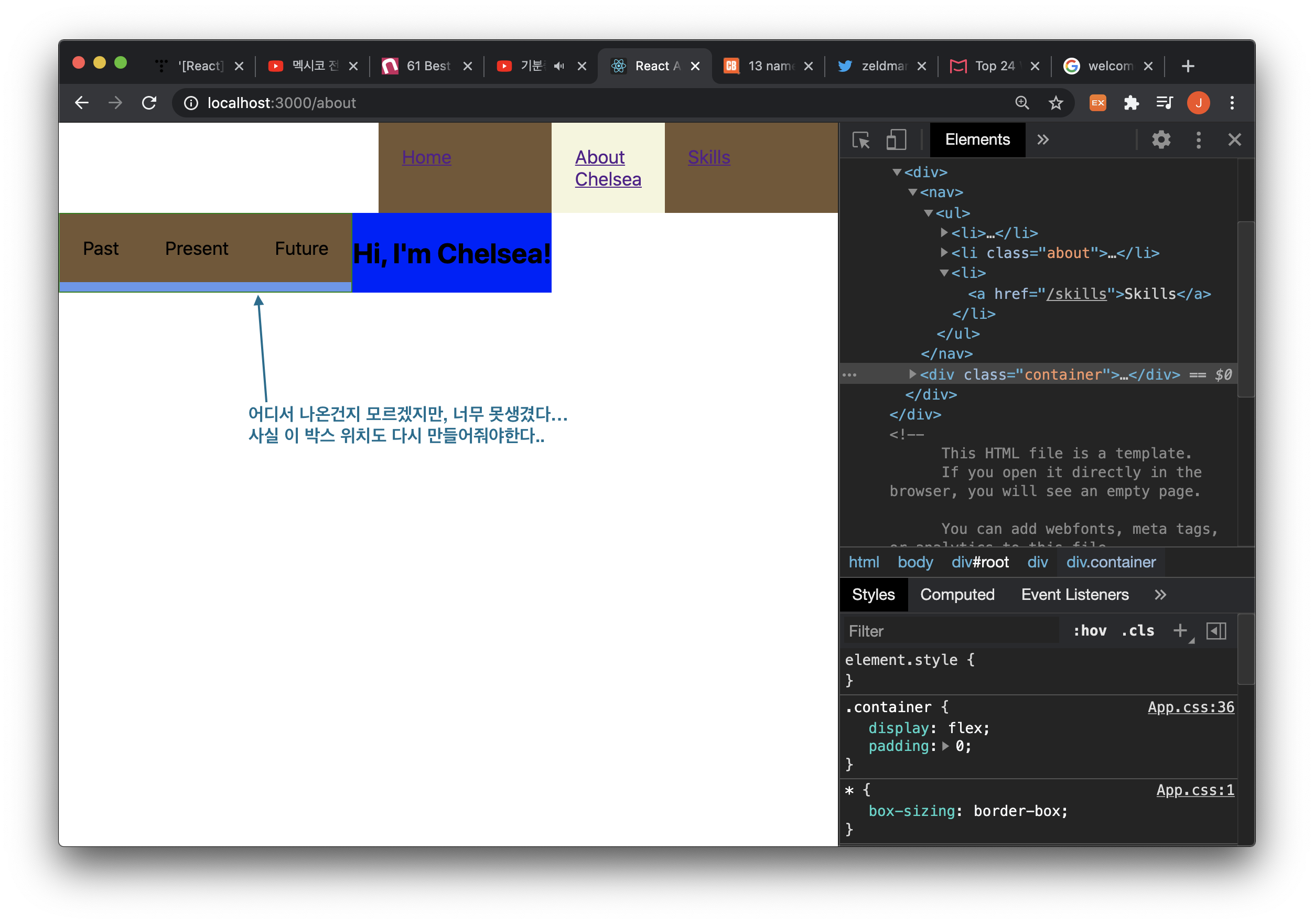1314x924 pixels.
Task: Click the Hi, I'm Chelsea! blue box
Action: pos(451,253)
